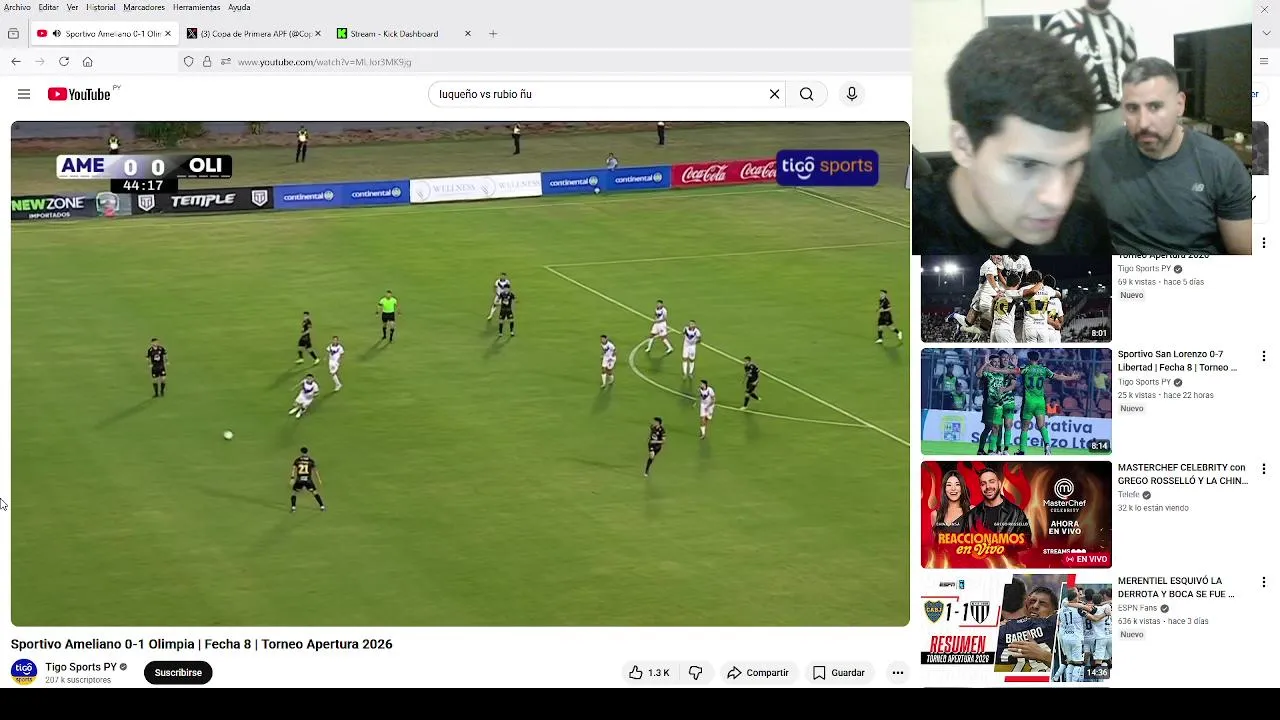Go back with the browser back arrow
The height and width of the screenshot is (720, 1280).
pyautogui.click(x=16, y=62)
